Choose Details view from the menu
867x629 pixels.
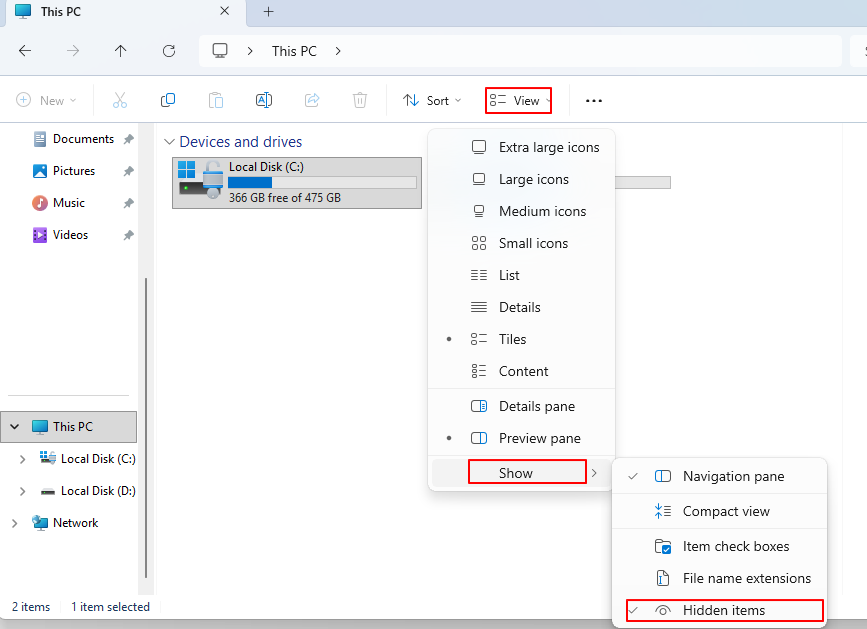tap(519, 307)
